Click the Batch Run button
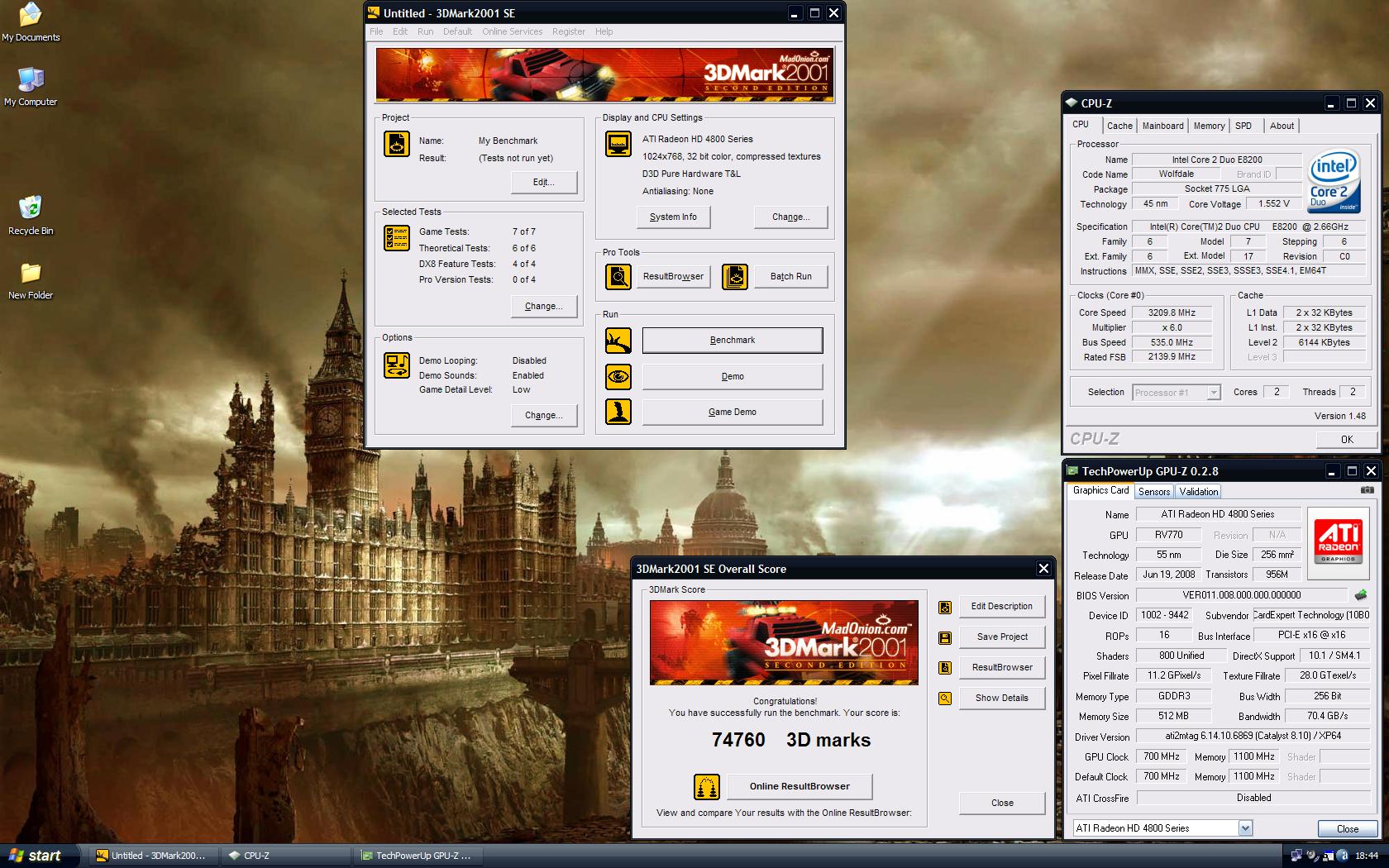The height and width of the screenshot is (868, 1389). [790, 276]
